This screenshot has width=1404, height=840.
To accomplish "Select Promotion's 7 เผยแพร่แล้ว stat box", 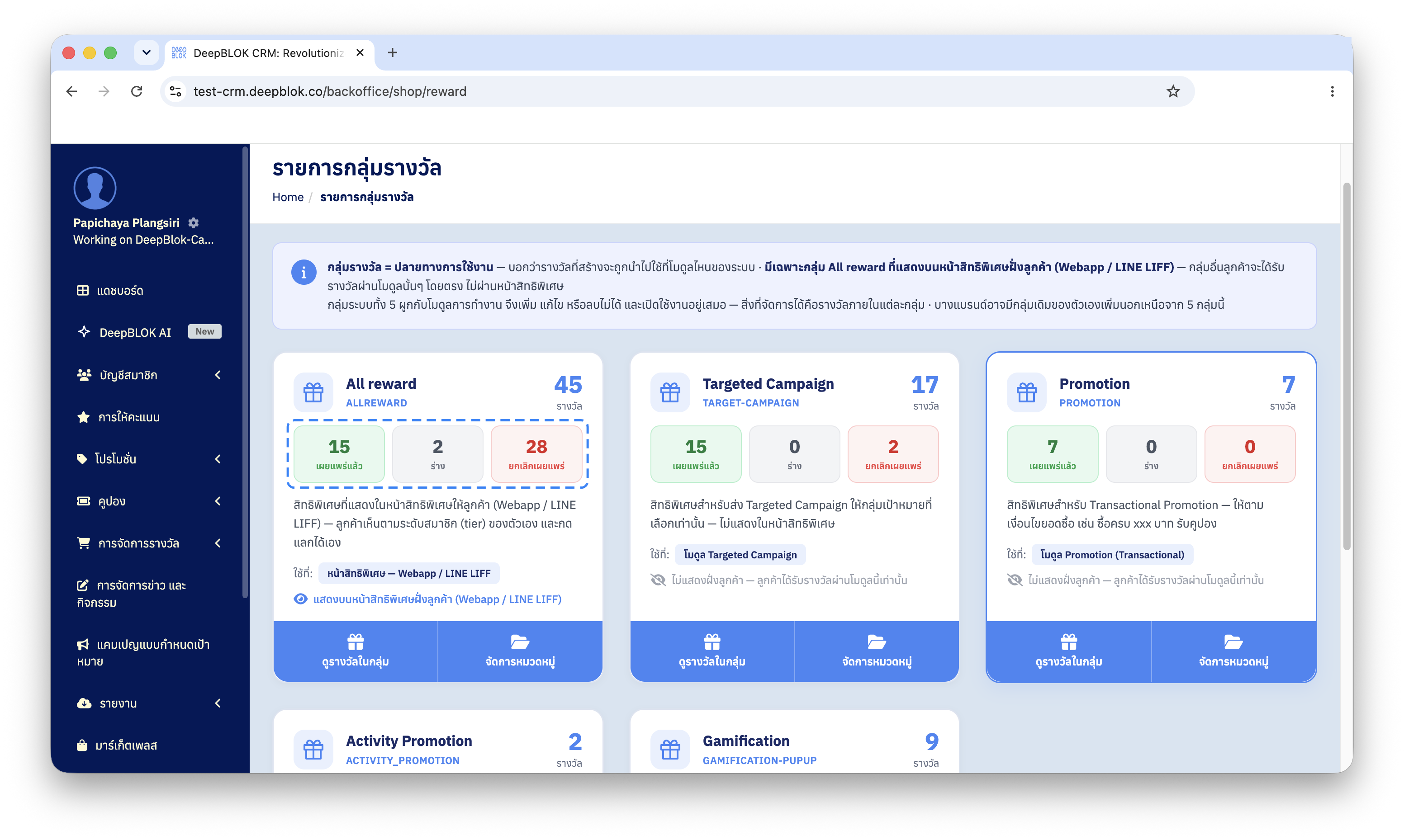I will click(x=1053, y=454).
